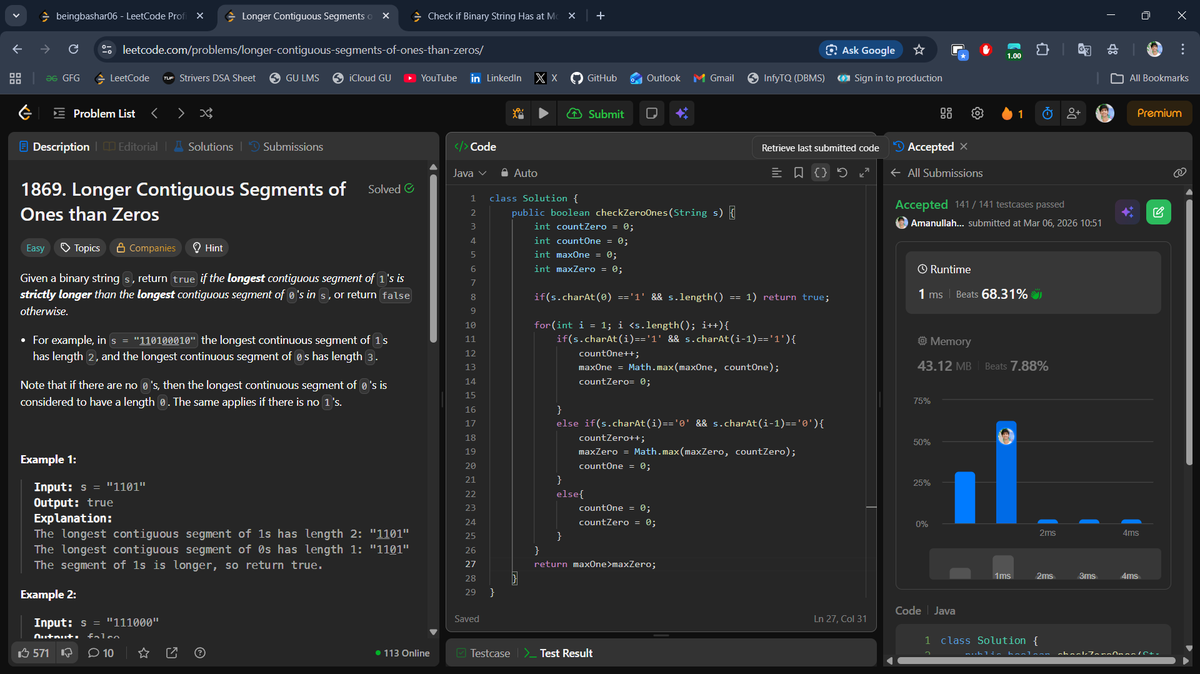
Task: Open the Java language dropdown
Action: point(469,173)
